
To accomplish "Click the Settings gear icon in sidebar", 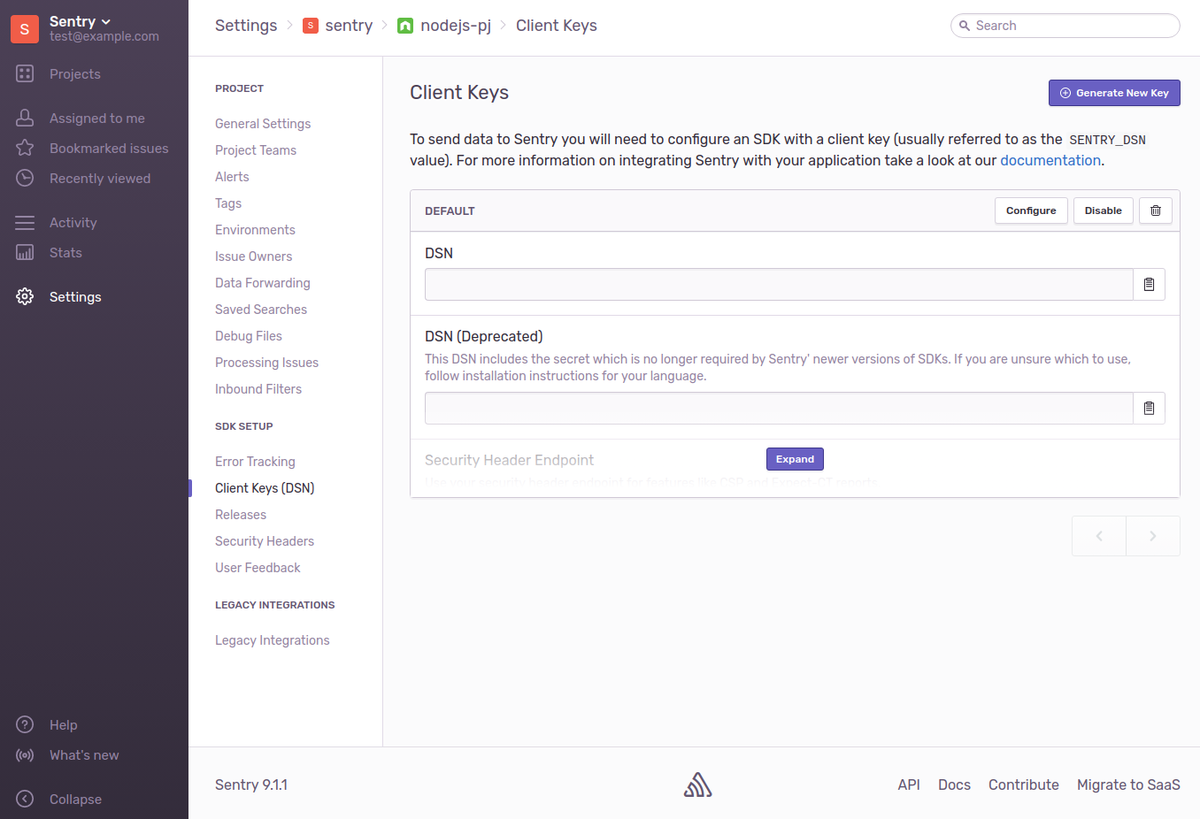I will coord(25,297).
